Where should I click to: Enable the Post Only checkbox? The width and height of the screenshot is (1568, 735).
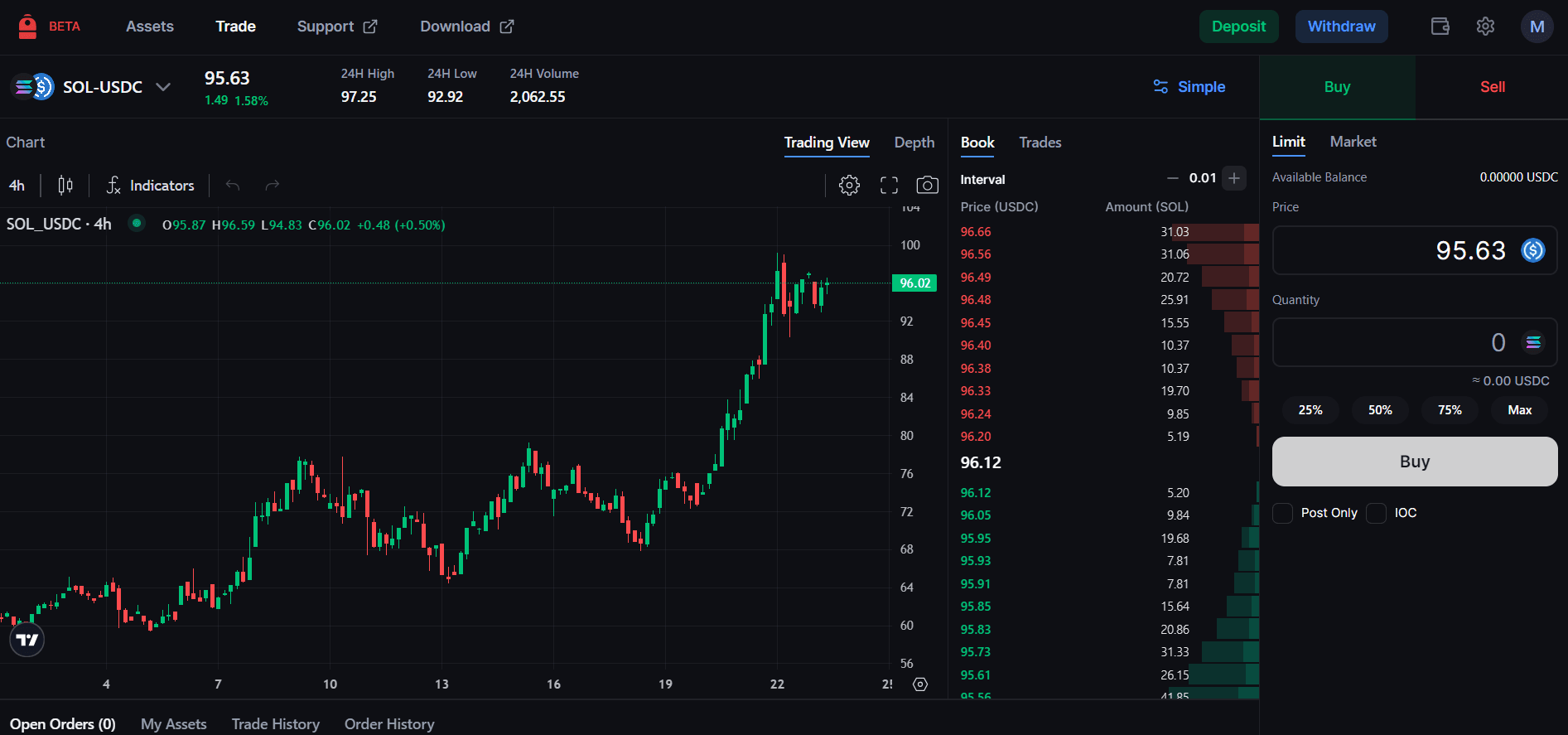[x=1282, y=513]
